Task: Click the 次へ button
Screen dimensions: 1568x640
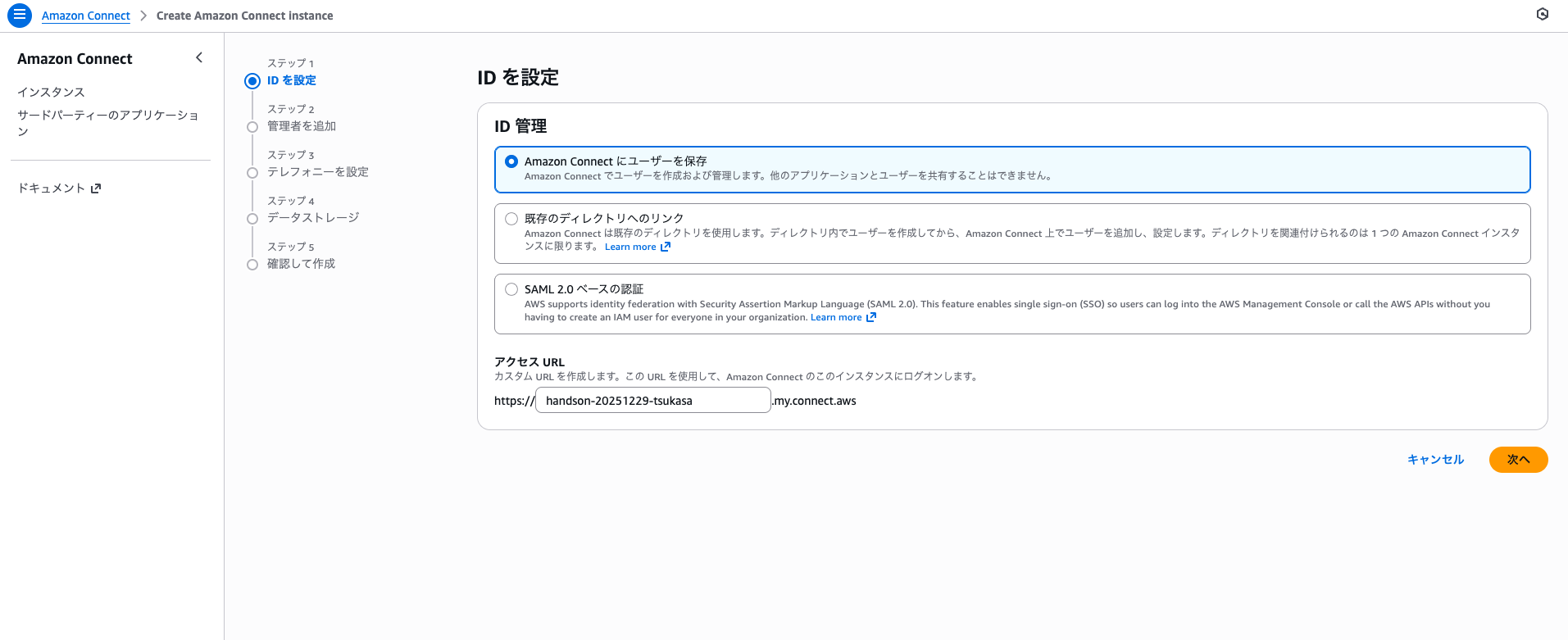Action: (x=1518, y=460)
